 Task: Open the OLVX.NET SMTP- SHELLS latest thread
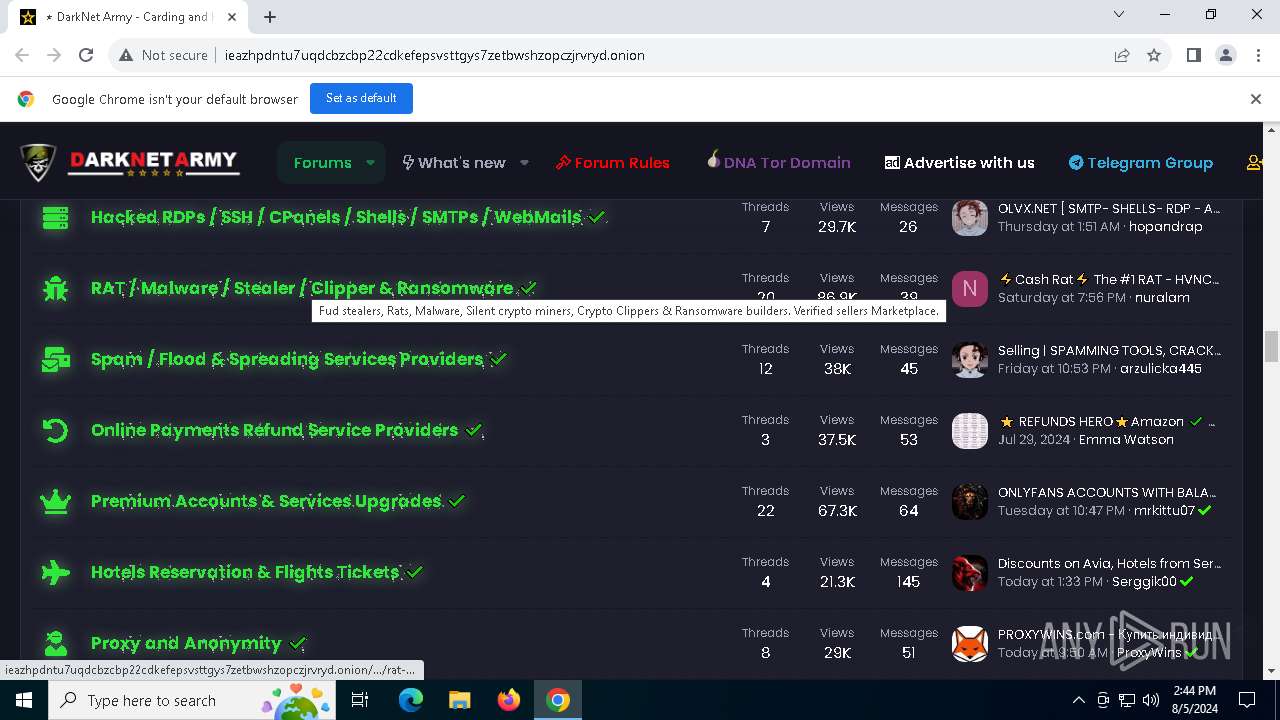(1109, 208)
